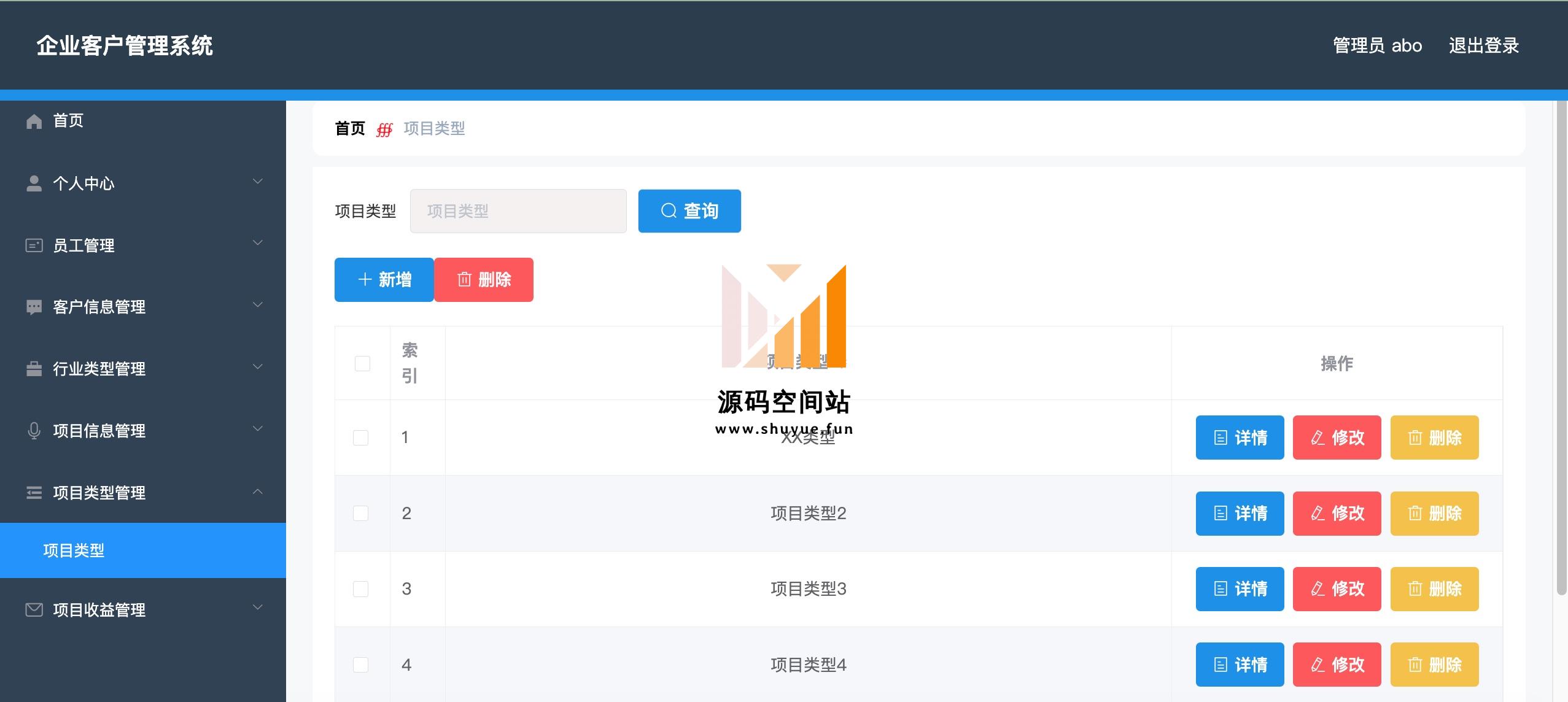Click the microphone icon beside 项目信息管理
This screenshot has width=1568, height=702.
[x=34, y=431]
